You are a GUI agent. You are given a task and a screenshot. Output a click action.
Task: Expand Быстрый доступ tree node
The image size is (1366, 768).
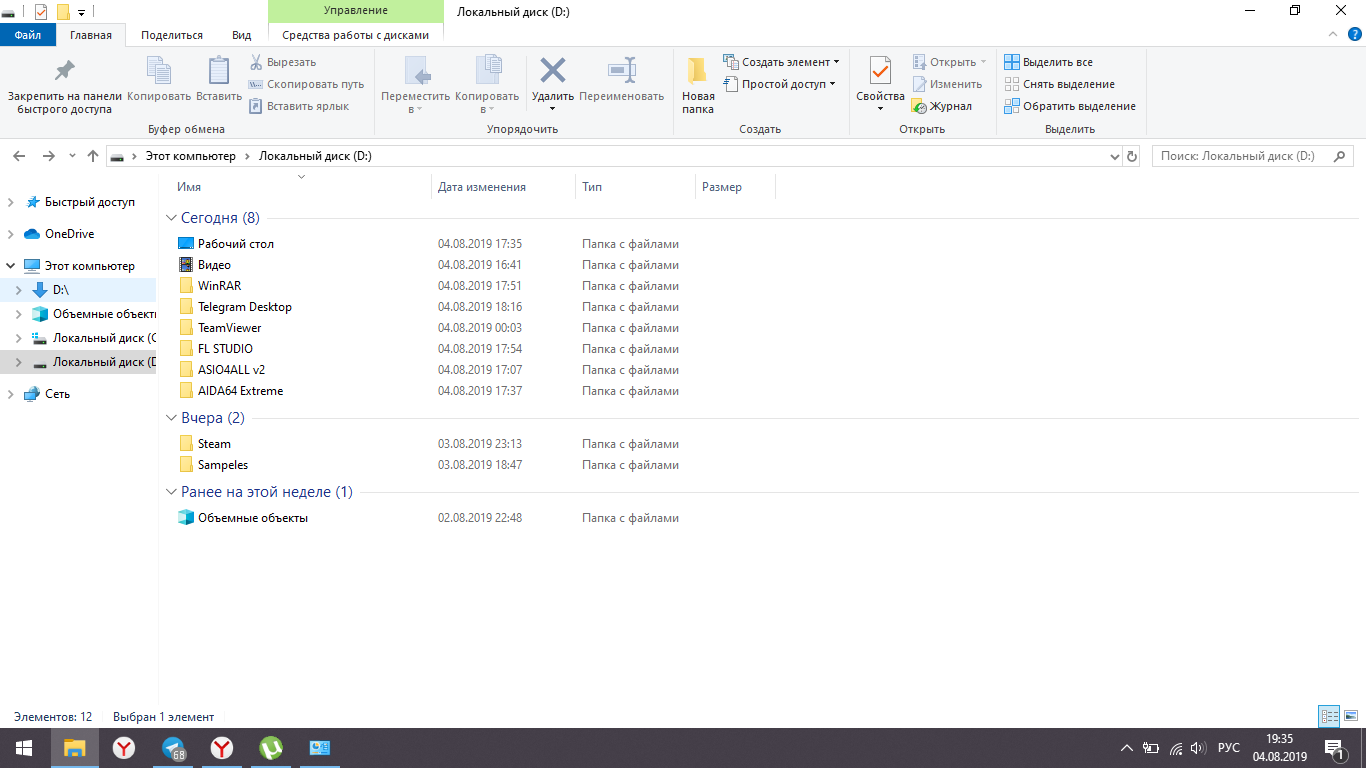pyautogui.click(x=10, y=202)
